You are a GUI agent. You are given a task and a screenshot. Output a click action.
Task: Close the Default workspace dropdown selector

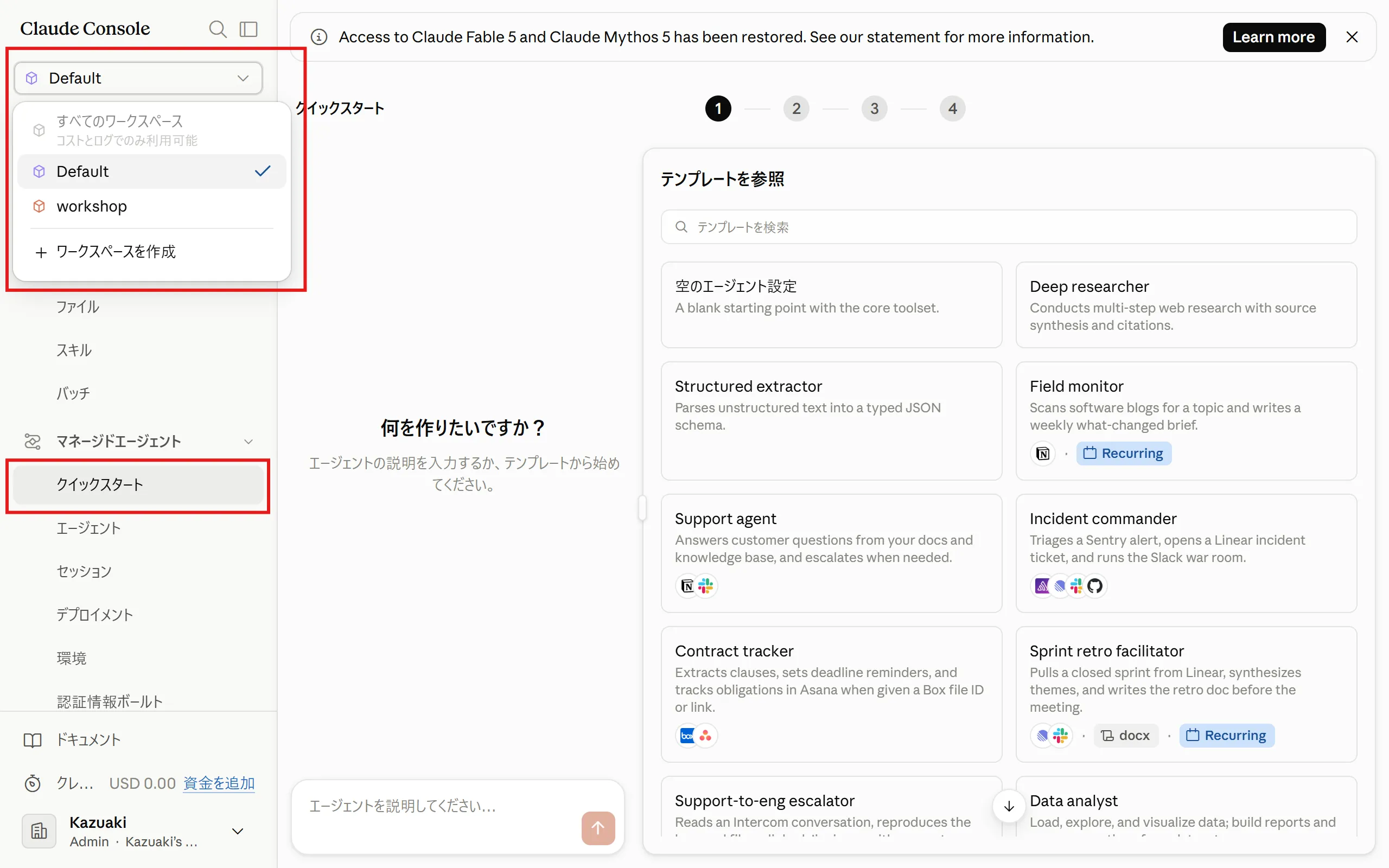(138, 78)
